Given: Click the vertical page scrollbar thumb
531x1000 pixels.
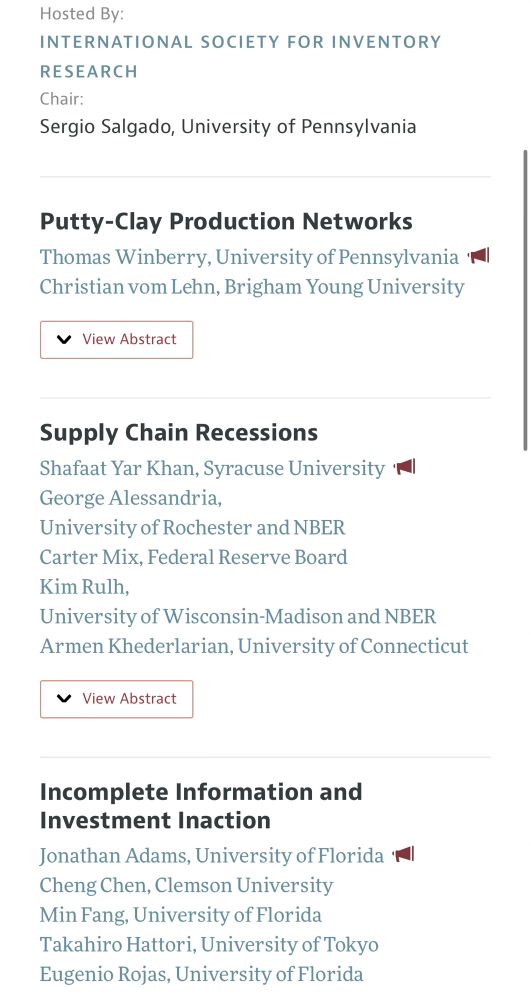Looking at the screenshot, I should point(525,300).
